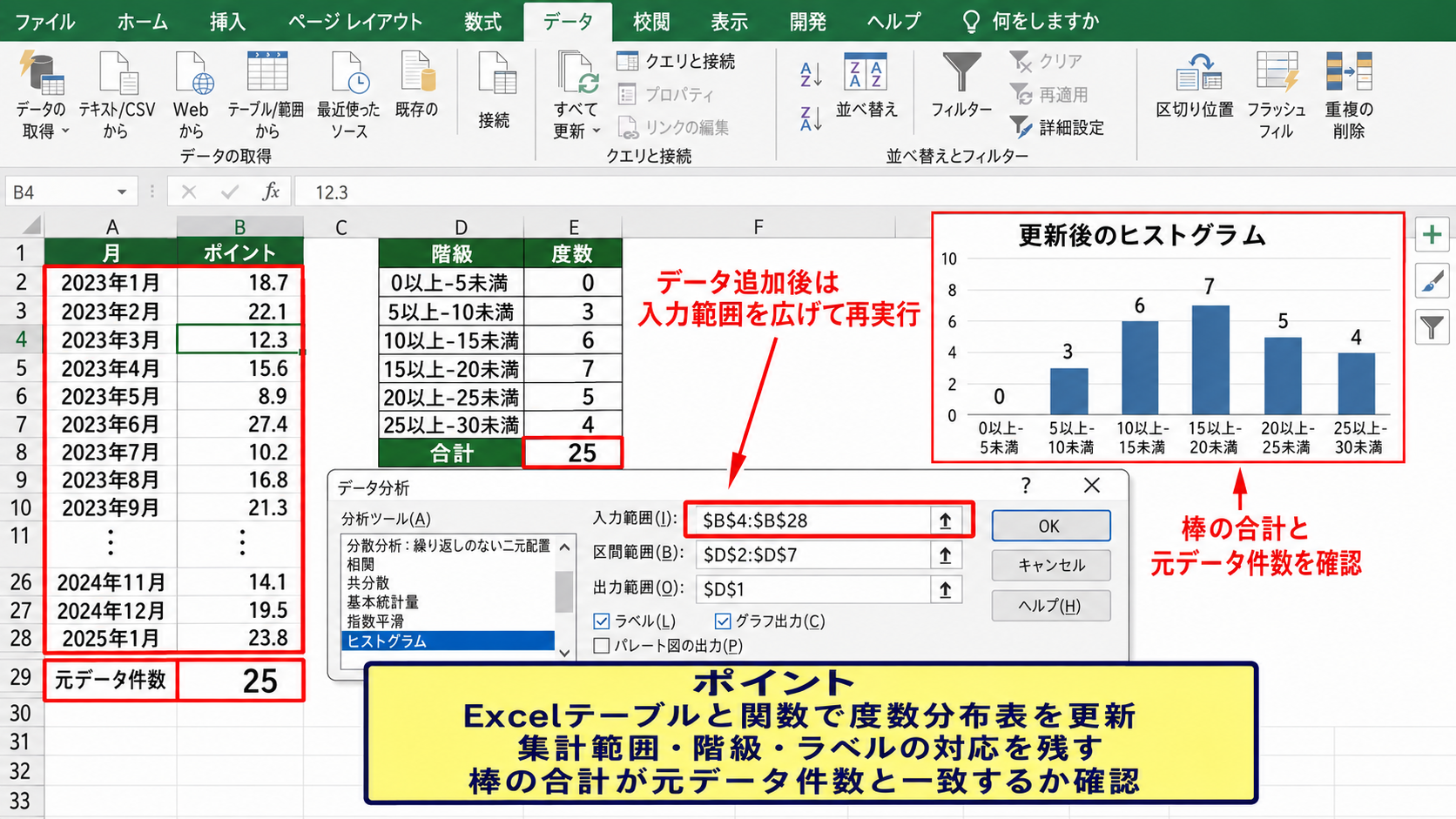Open 詳細設定 advanced filter
1456x819 pixels.
(x=1057, y=127)
